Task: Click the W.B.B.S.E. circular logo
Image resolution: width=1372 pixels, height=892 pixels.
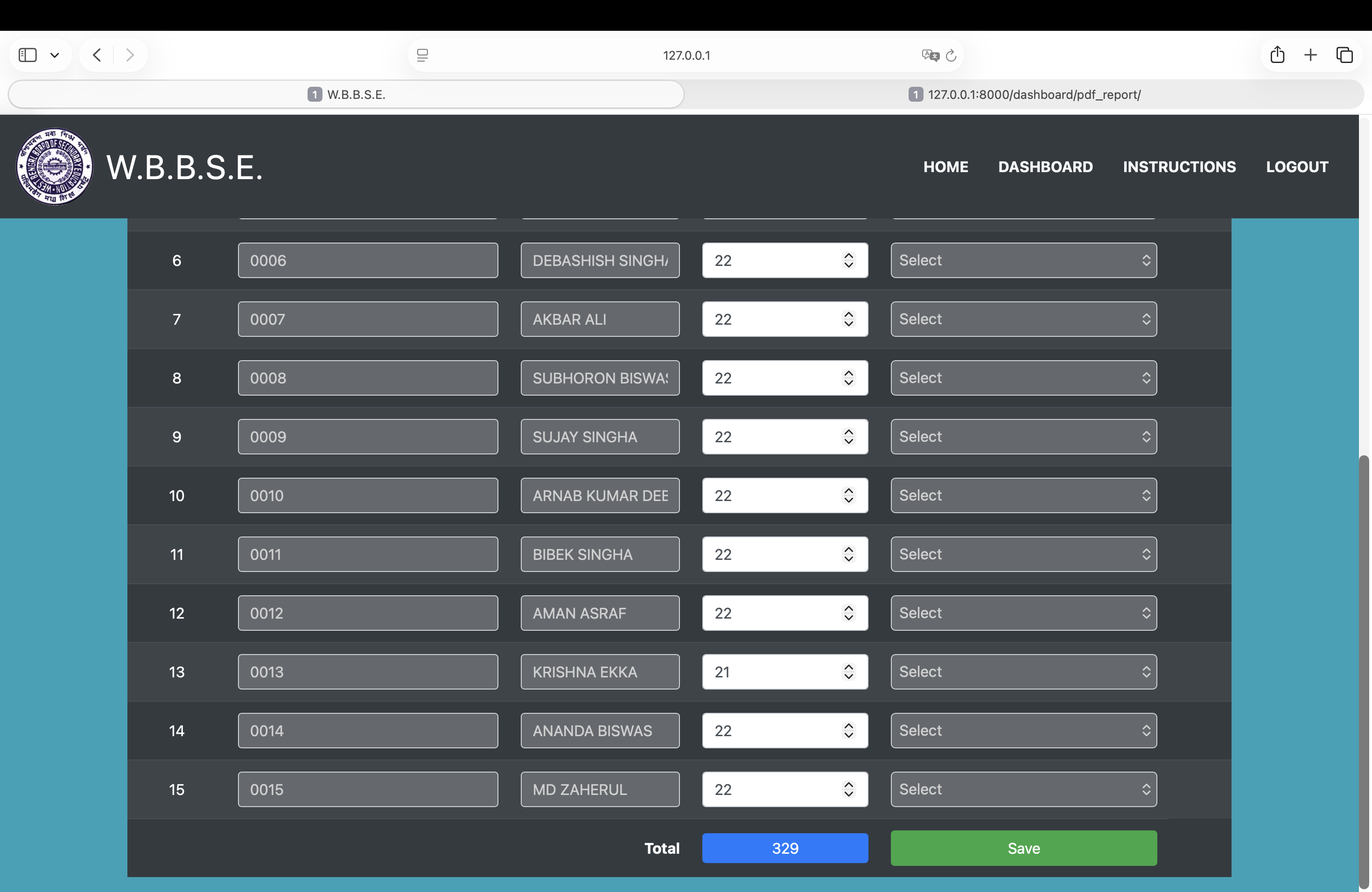Action: [54, 167]
